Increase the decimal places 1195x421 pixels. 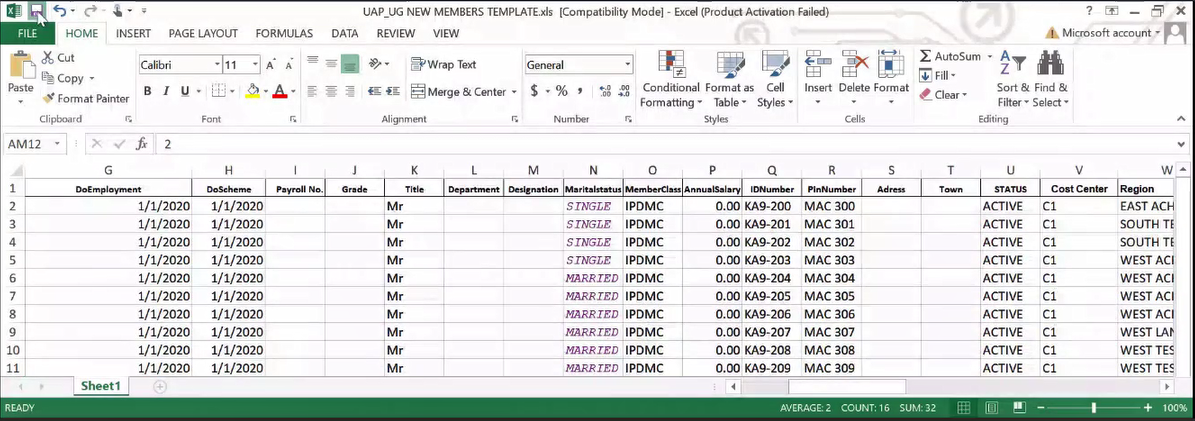[x=606, y=91]
